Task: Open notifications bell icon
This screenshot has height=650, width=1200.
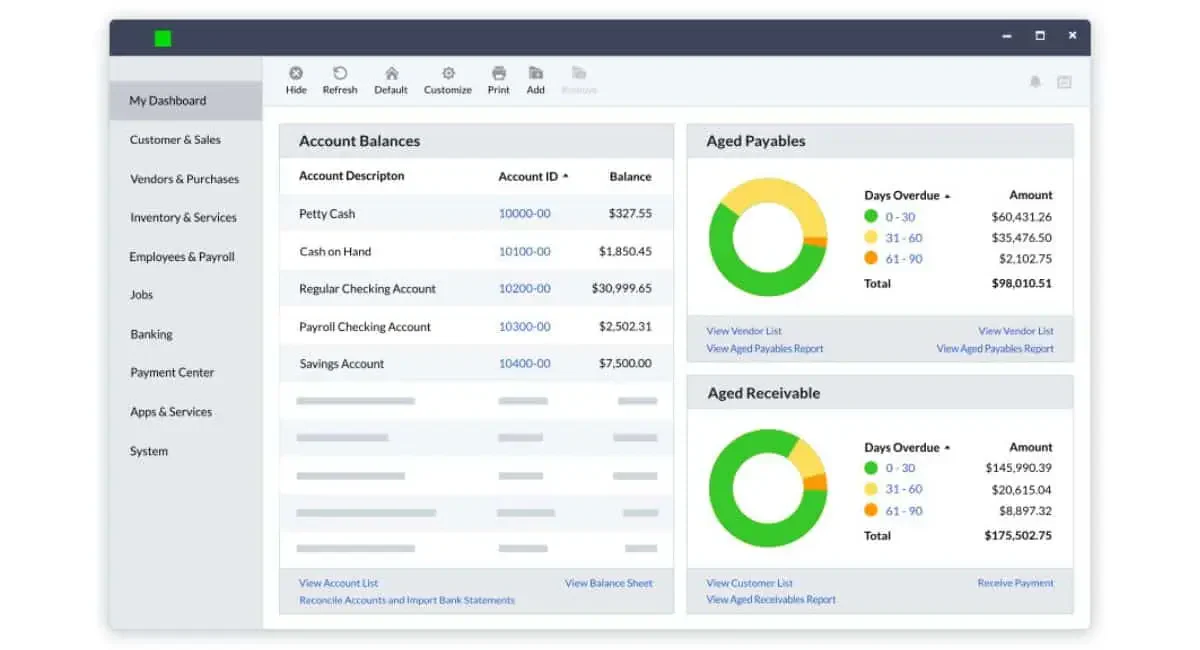Action: pos(1035,81)
